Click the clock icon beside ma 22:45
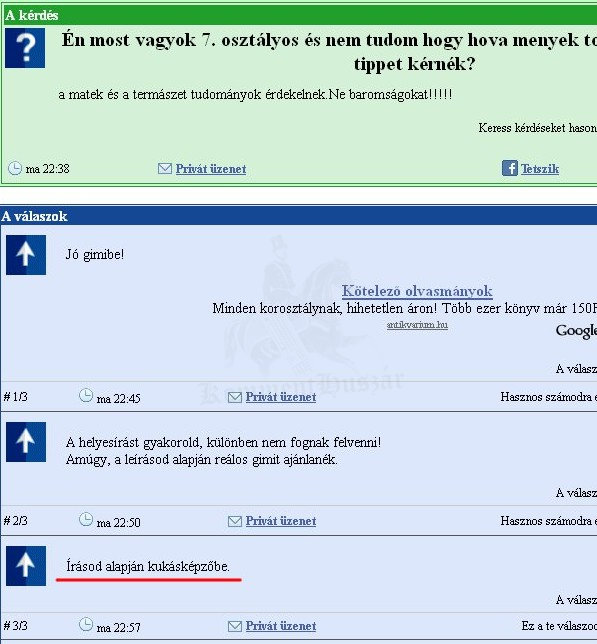Image resolution: width=597 pixels, height=644 pixels. (86, 396)
